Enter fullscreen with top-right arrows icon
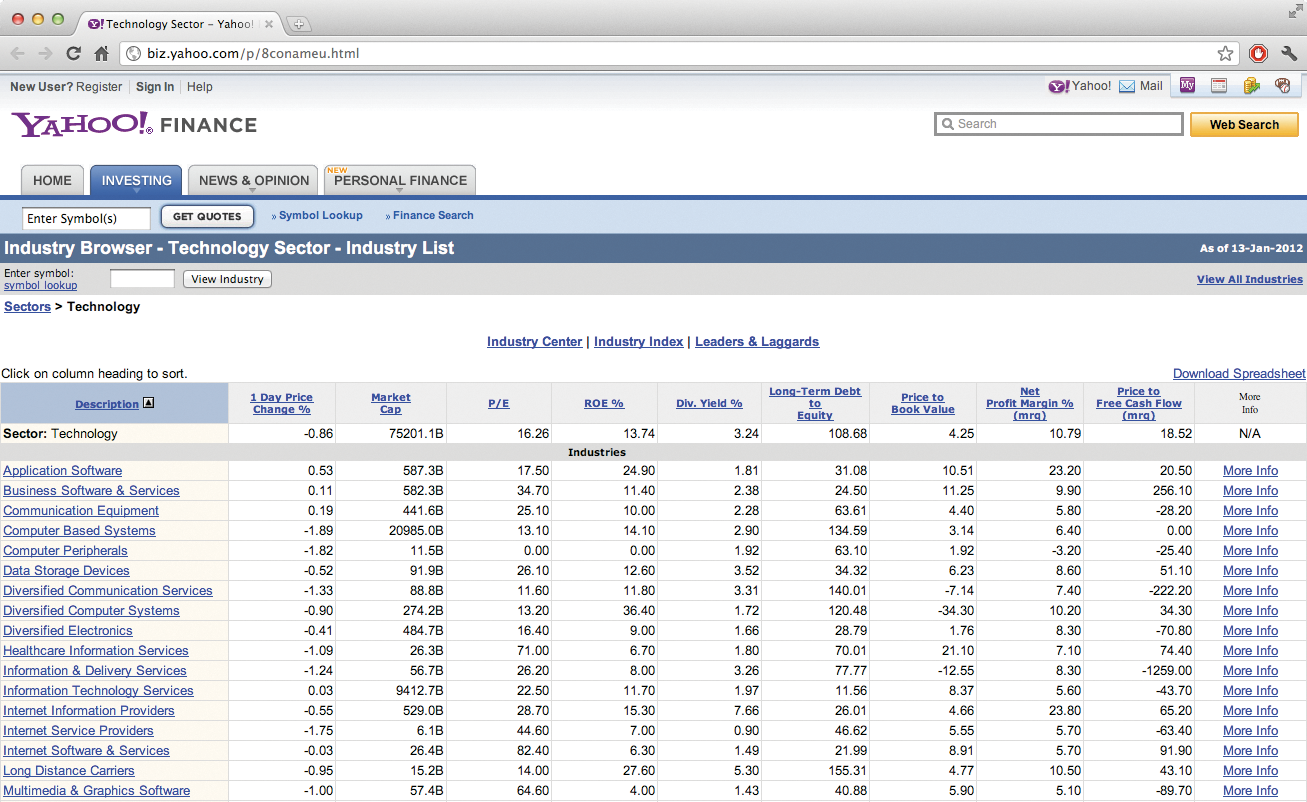The image size is (1307, 802). (x=1295, y=11)
